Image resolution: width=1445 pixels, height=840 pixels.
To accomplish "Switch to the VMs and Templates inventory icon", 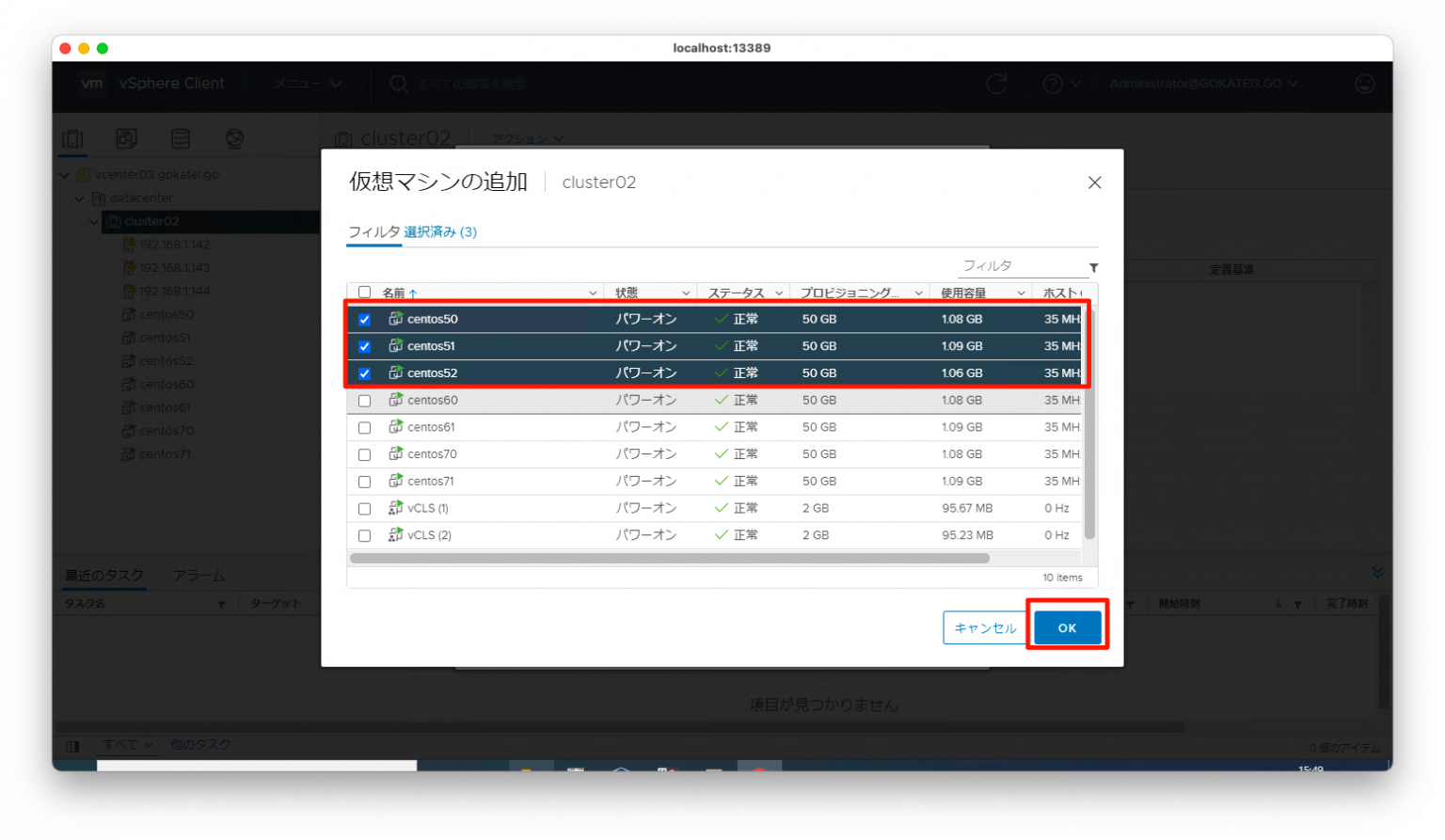I will point(127,137).
